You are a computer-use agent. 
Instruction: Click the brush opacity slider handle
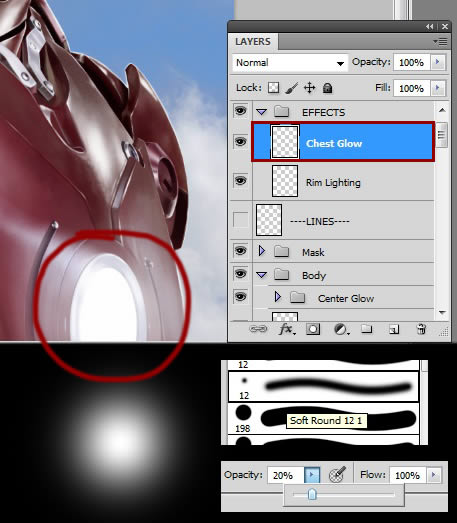(312, 494)
